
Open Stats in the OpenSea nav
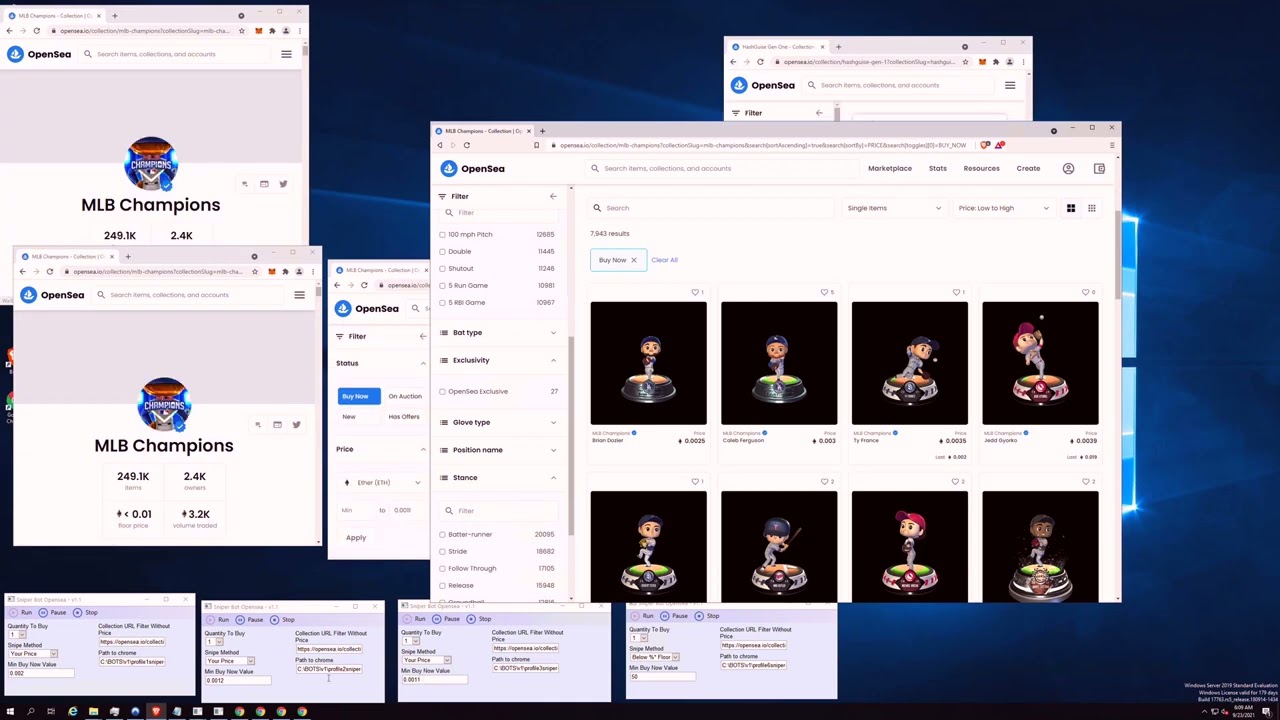(938, 168)
